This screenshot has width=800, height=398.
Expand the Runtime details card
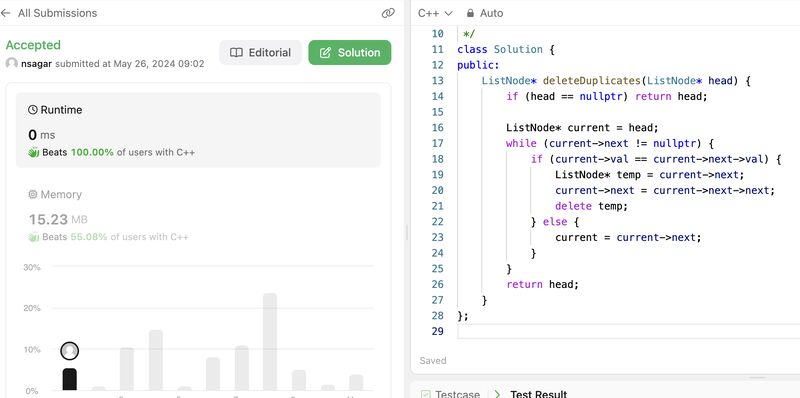(x=198, y=130)
